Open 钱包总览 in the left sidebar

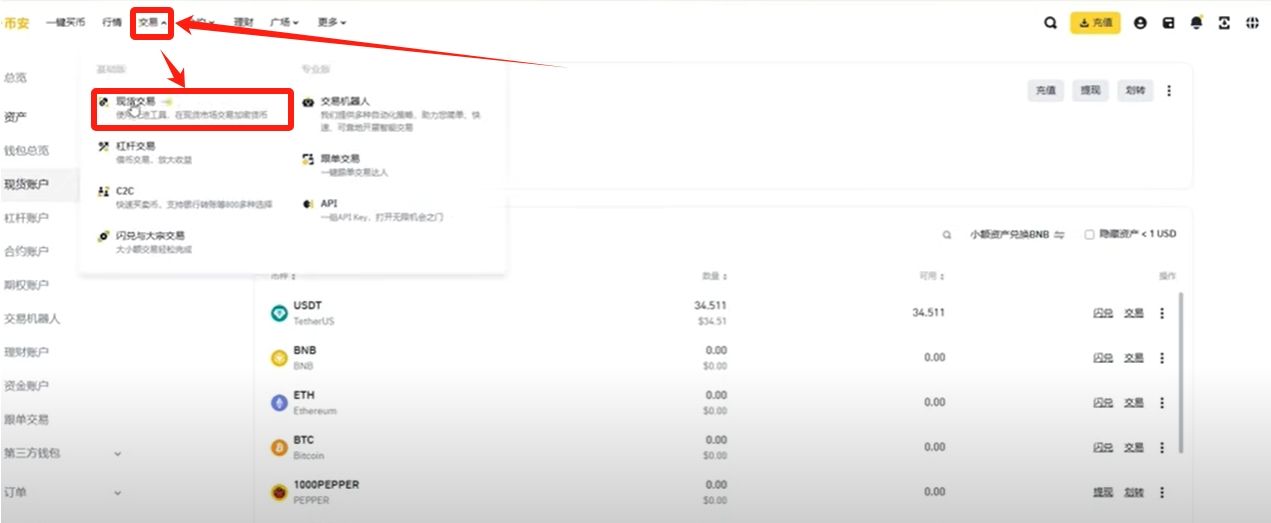26,151
